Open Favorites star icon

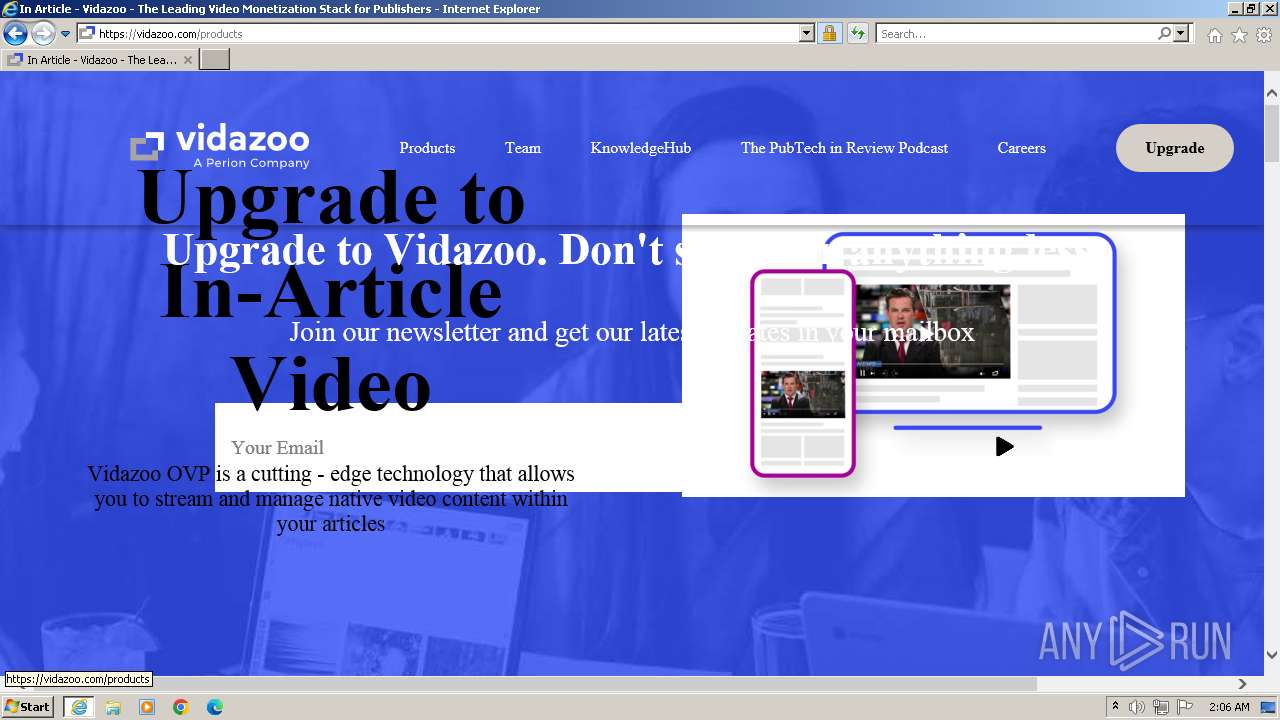coord(1239,35)
